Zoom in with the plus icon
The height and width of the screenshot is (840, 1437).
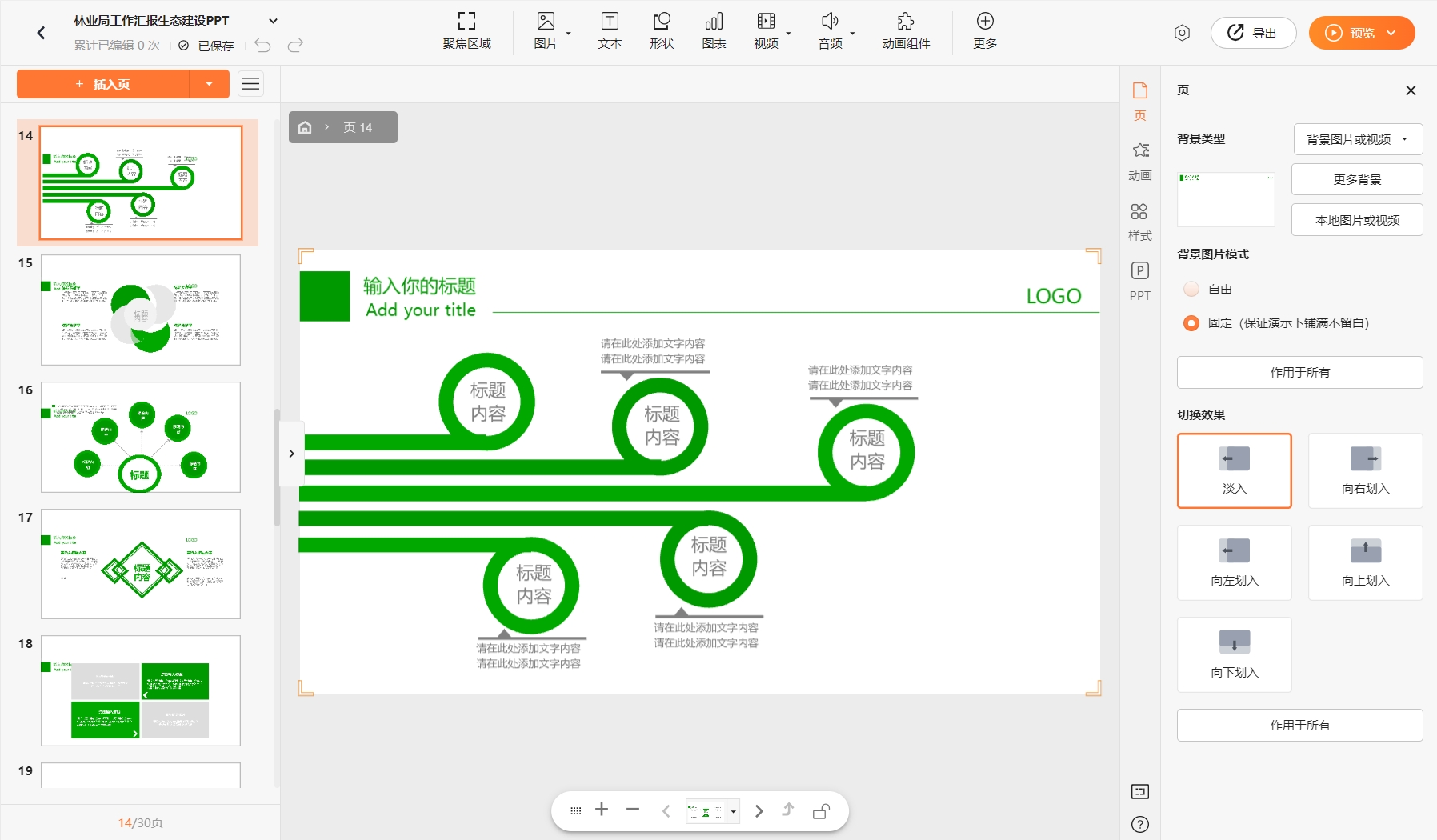602,810
